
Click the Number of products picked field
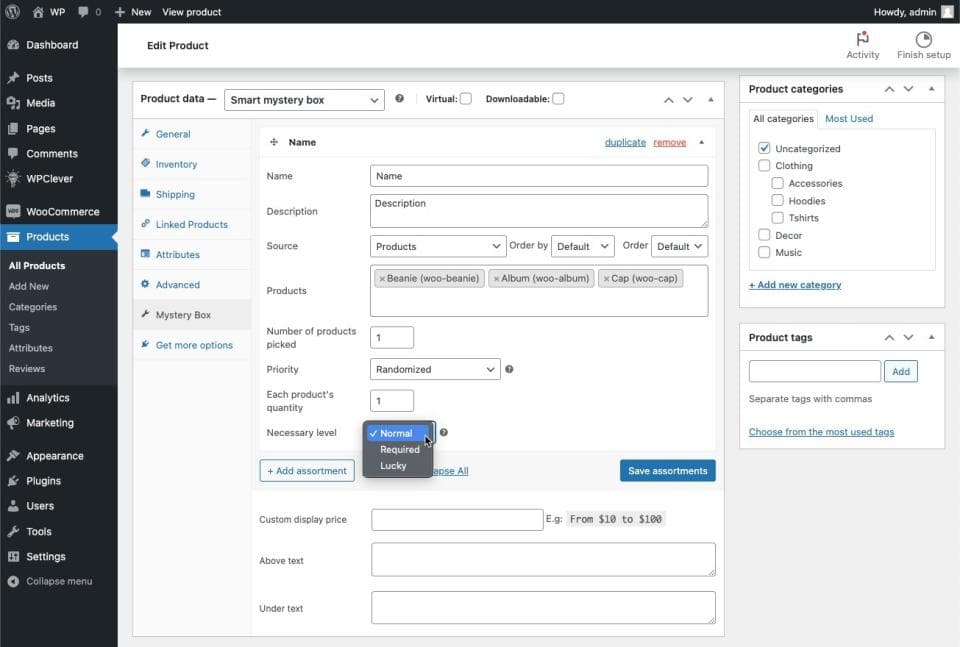tap(392, 337)
